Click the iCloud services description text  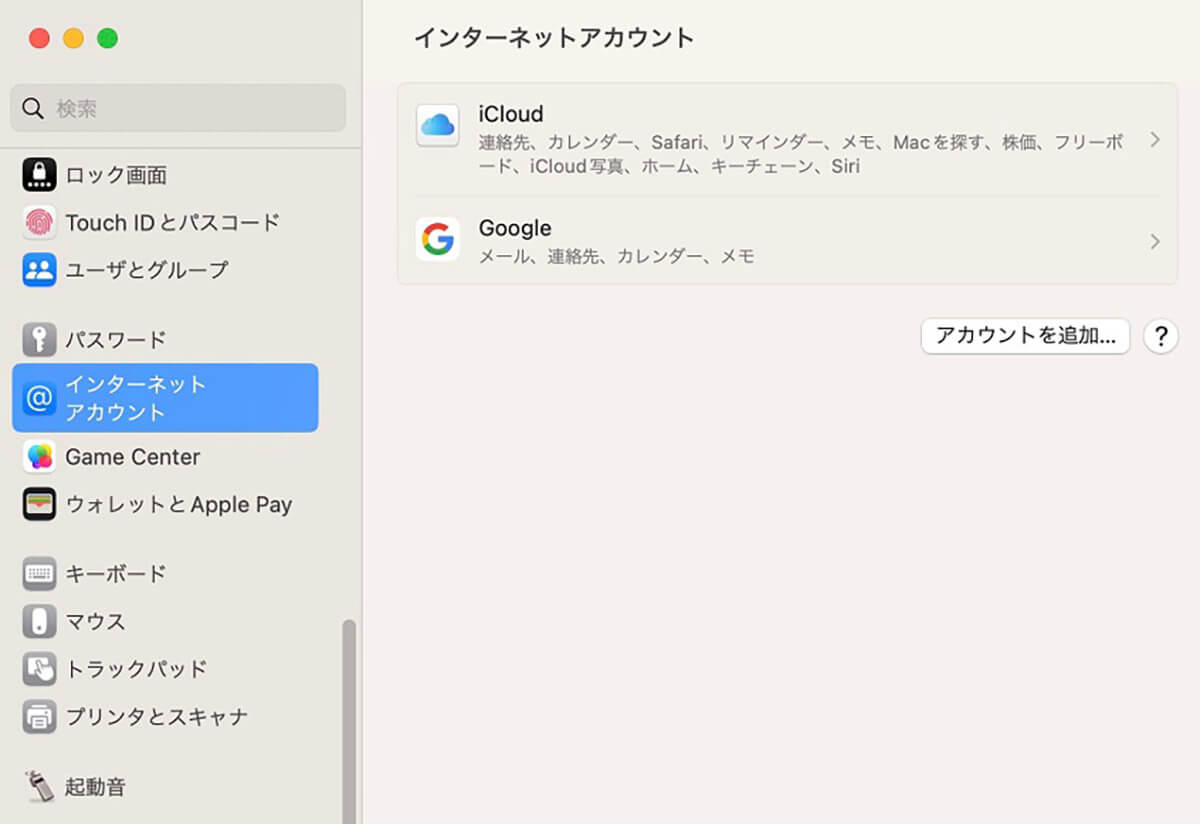pos(801,154)
